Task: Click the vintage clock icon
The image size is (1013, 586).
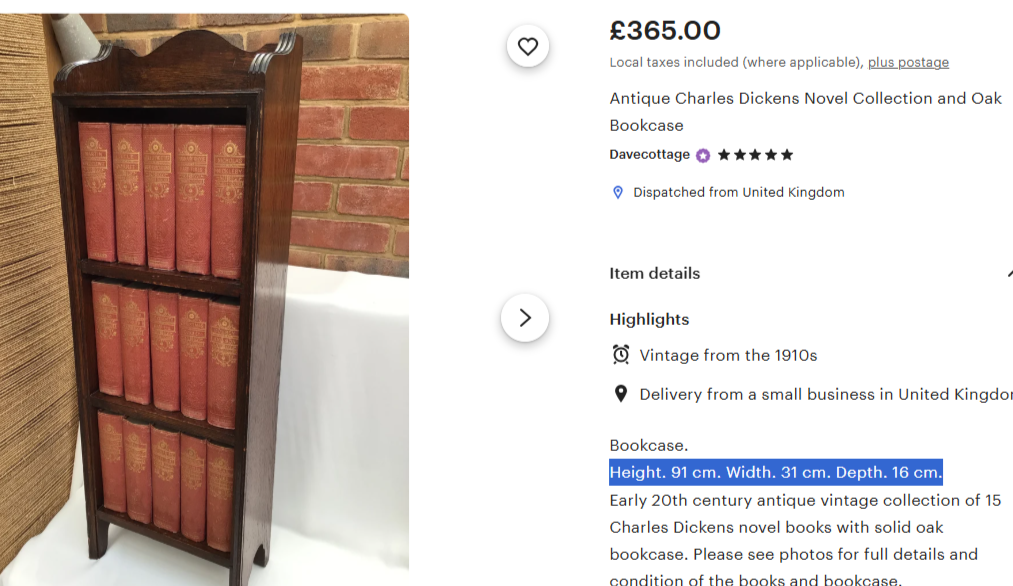Action: click(621, 355)
